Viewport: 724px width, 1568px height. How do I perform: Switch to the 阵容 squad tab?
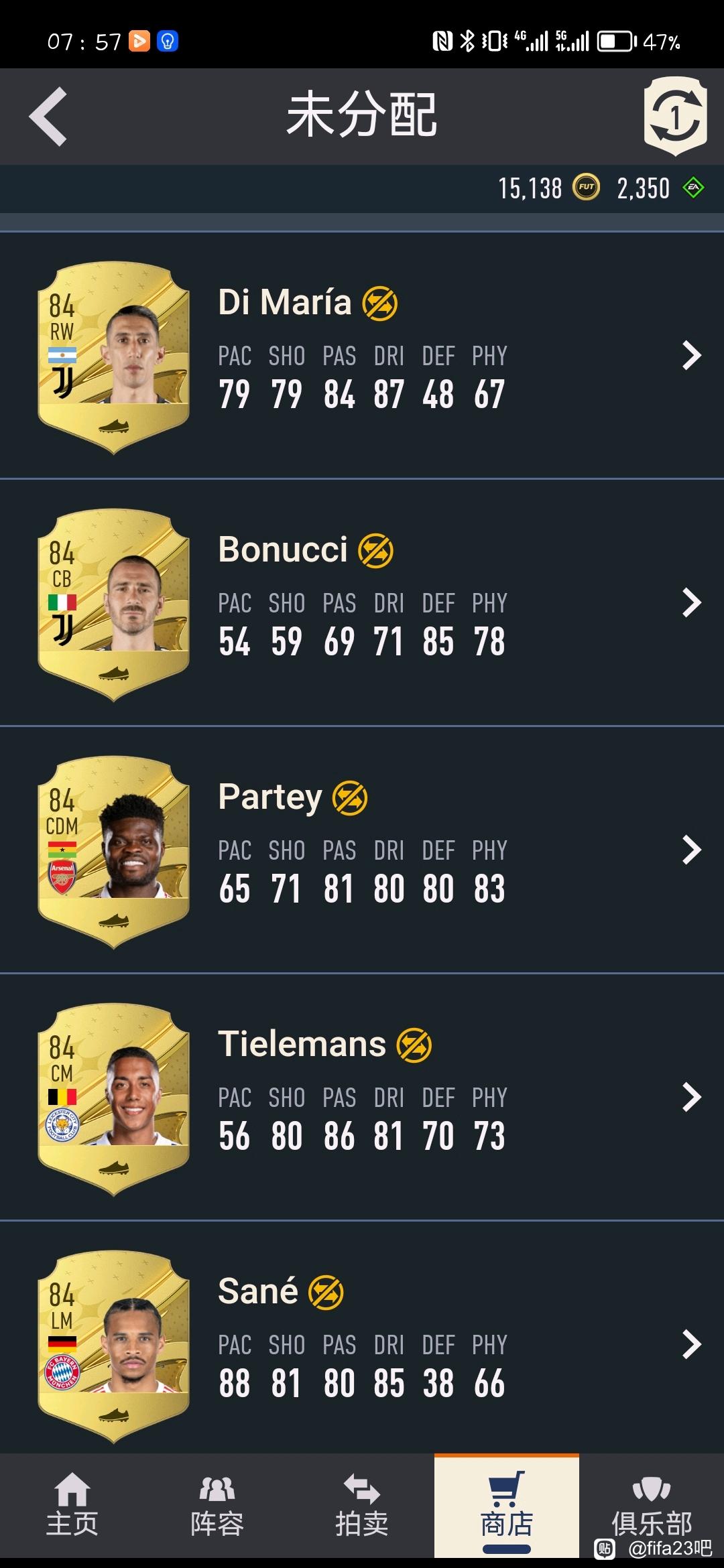(x=217, y=1505)
